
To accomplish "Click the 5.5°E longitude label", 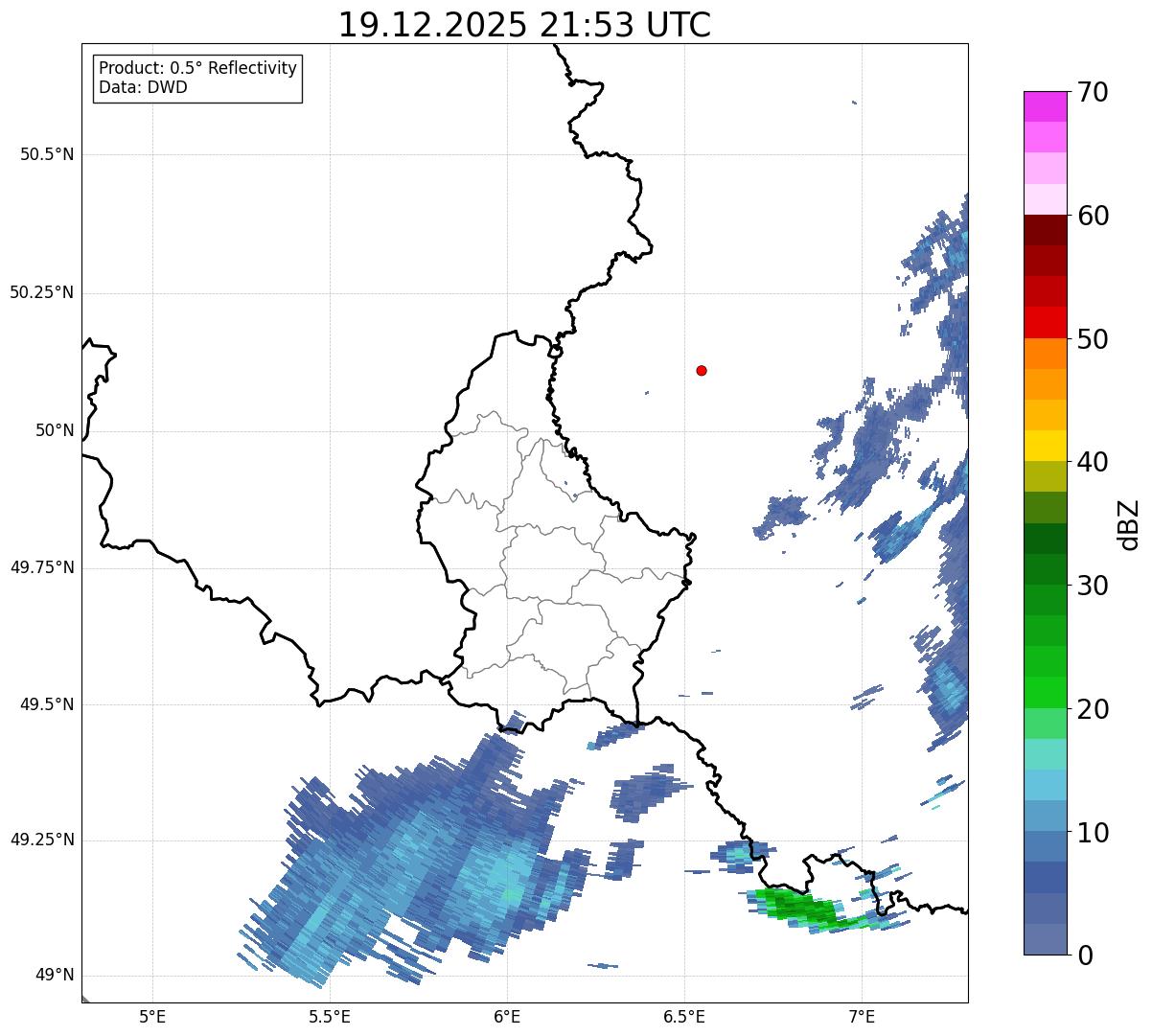I will point(330,1016).
